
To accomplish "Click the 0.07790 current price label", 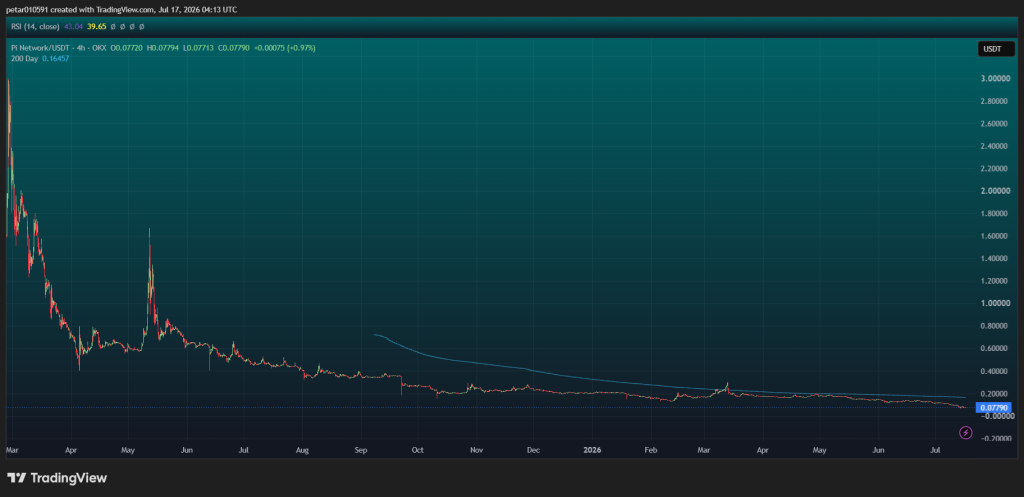I will [993, 408].
